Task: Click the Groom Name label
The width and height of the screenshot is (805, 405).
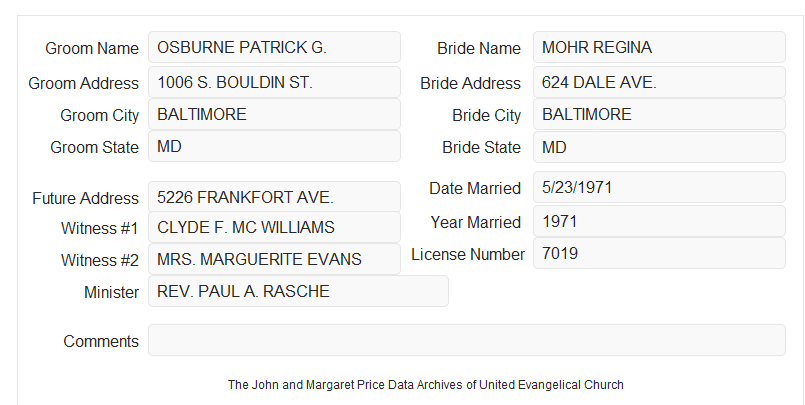Action: point(92,48)
